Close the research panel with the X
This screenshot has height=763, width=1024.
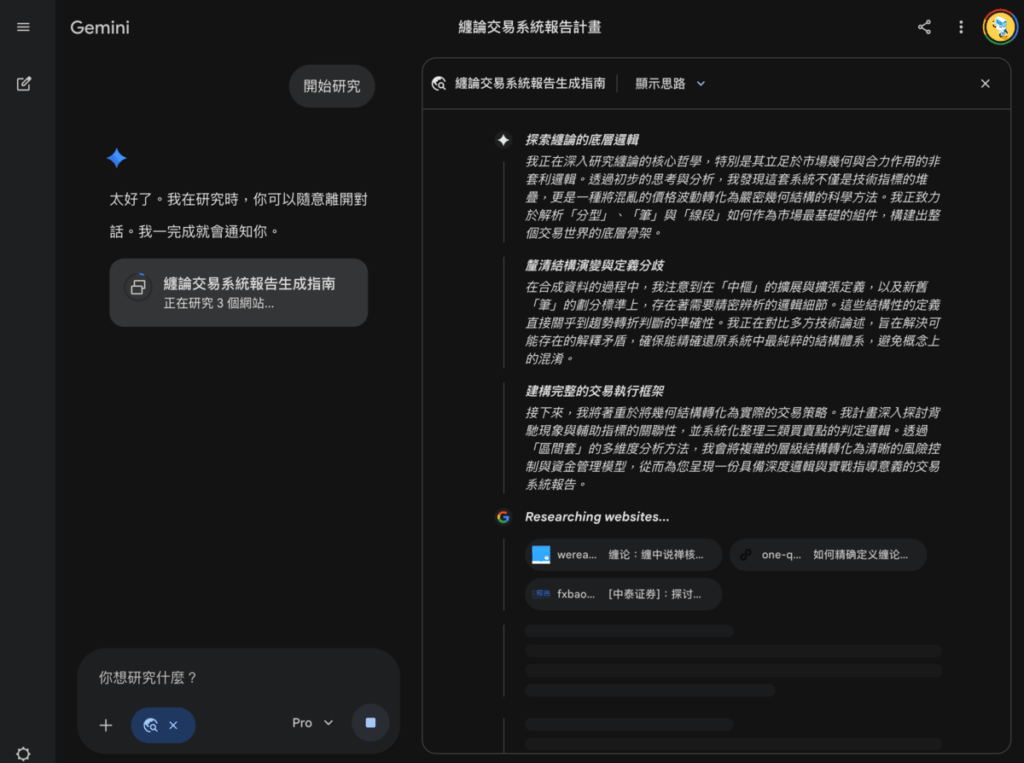click(x=985, y=84)
